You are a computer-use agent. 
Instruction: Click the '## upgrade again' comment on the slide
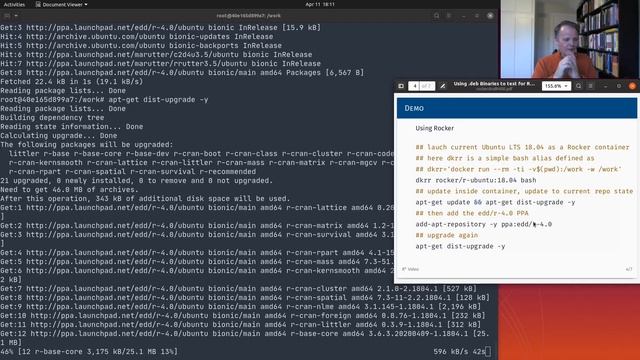(x=447, y=235)
